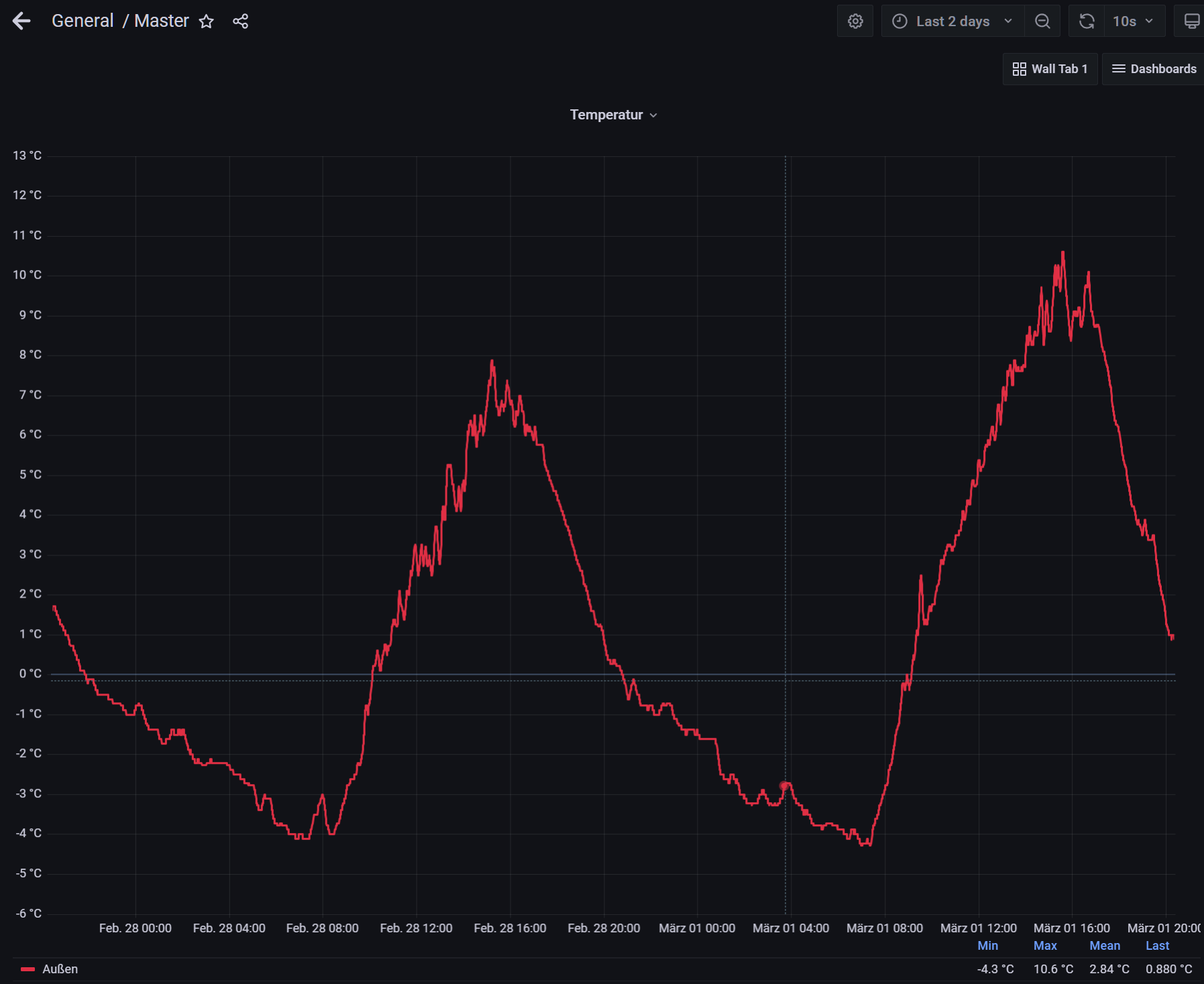Image resolution: width=1204 pixels, height=984 pixels.
Task: Click the Min value -4.3 °C
Action: coord(995,969)
